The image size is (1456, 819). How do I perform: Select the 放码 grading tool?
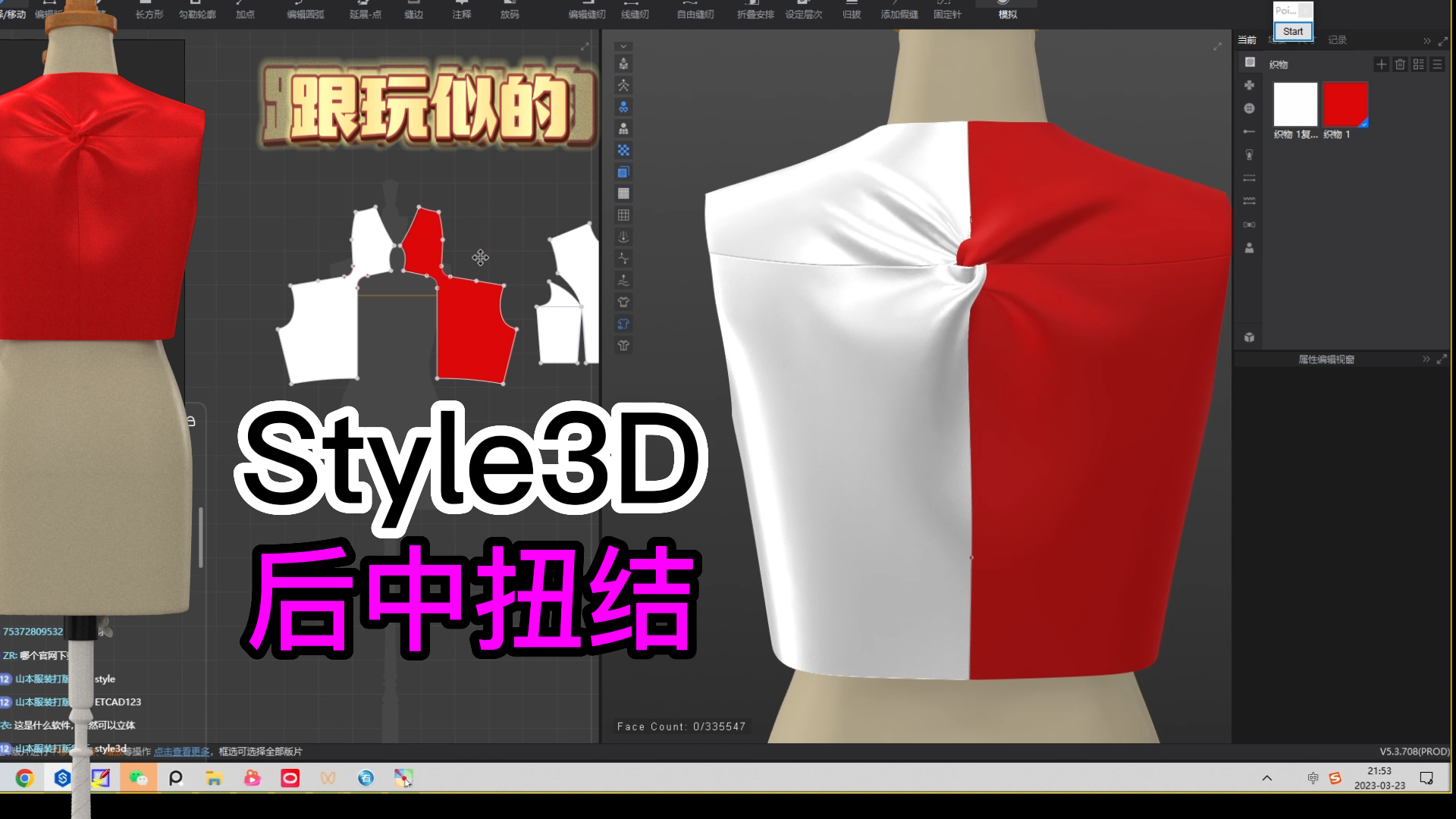click(510, 11)
